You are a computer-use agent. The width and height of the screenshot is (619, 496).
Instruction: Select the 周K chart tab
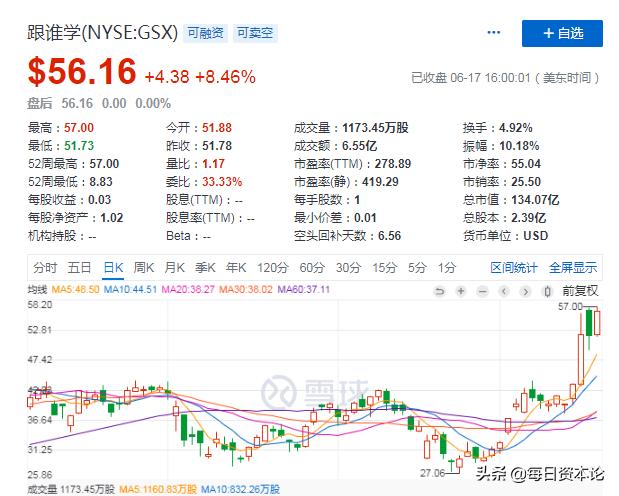click(x=144, y=268)
